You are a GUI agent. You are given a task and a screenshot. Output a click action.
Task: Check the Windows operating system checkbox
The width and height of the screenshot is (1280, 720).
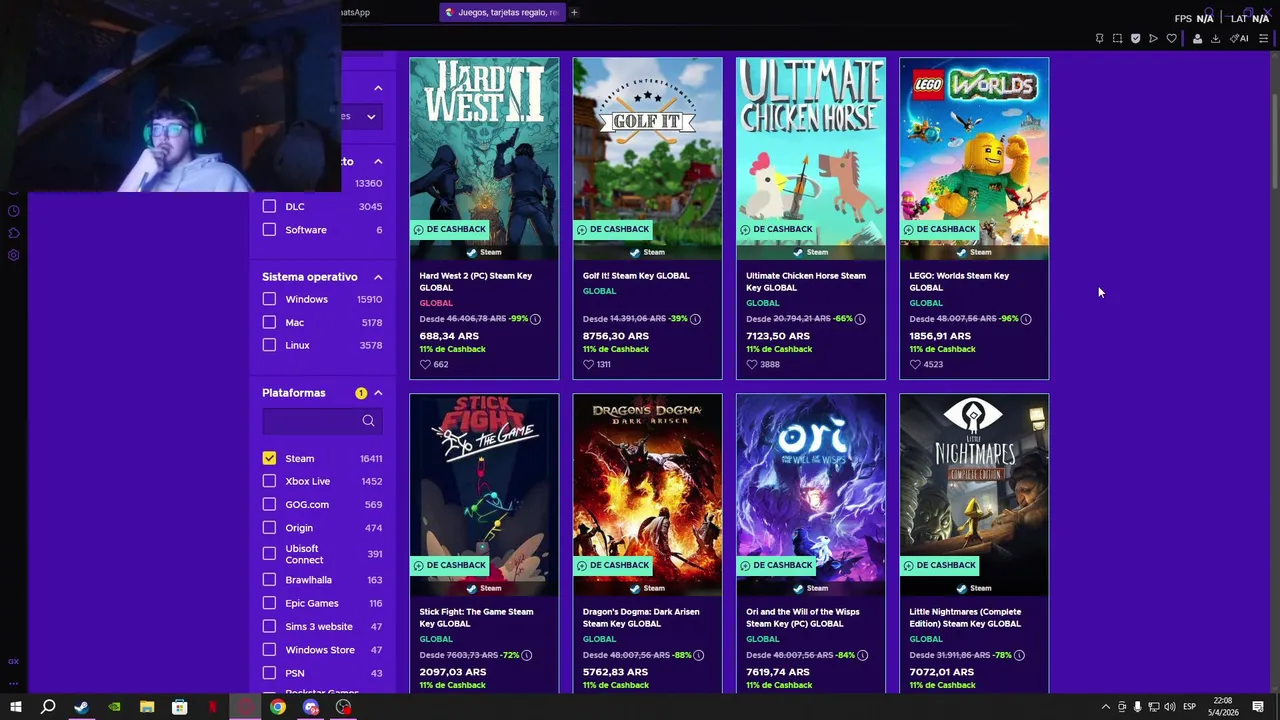click(269, 299)
